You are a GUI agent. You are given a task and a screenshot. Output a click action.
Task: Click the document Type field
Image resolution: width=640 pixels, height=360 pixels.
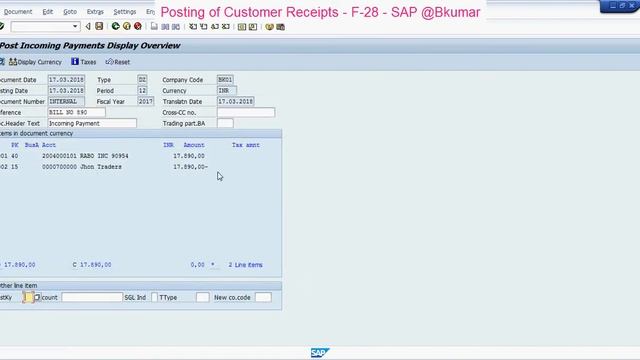(142, 80)
